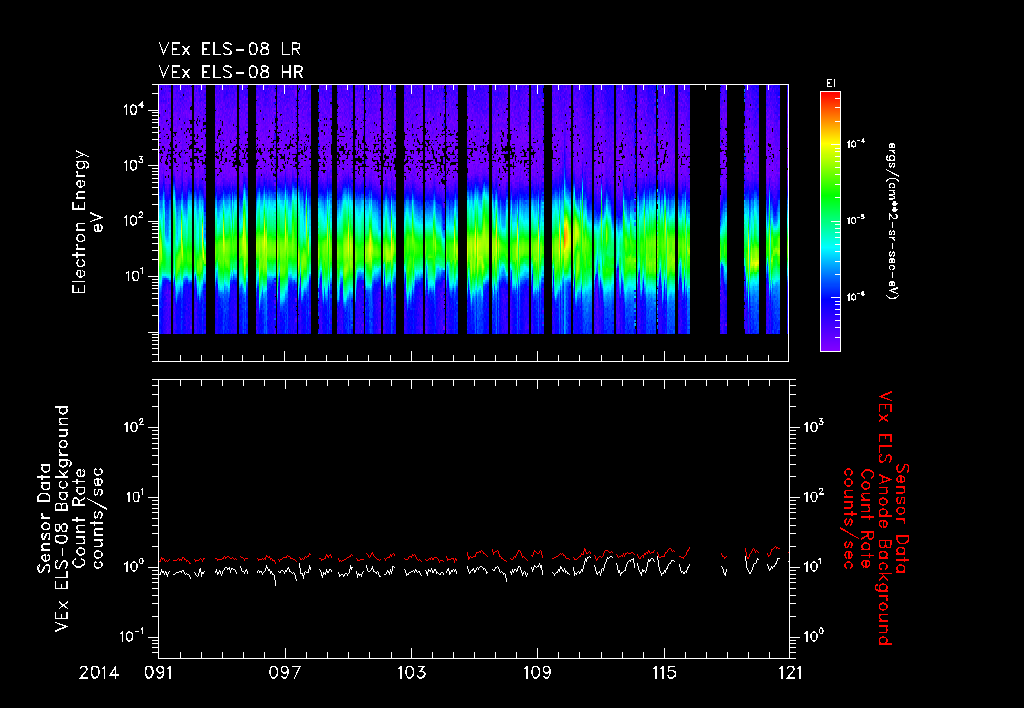Click day '115' on time axis
1024x708 pixels.
tap(664, 673)
